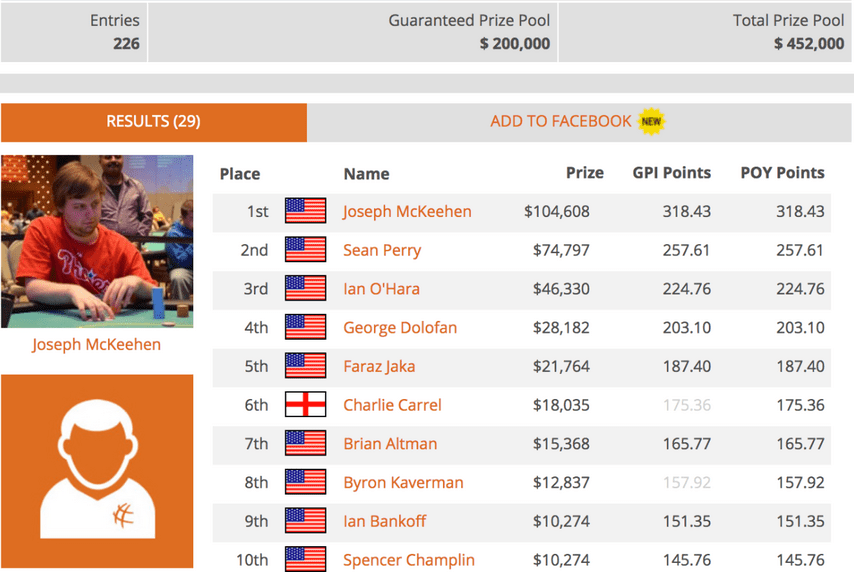The image size is (854, 572).
Task: Switch to the ADD TO FACEBOOK tab
Action: click(x=579, y=122)
